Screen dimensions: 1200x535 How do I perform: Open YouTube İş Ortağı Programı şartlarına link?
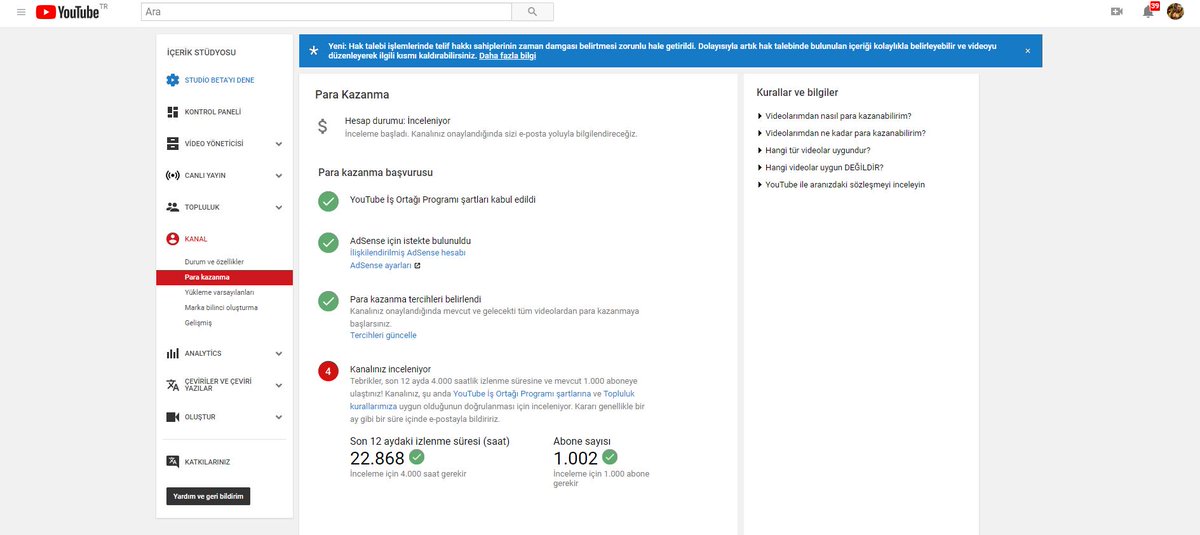click(x=523, y=394)
